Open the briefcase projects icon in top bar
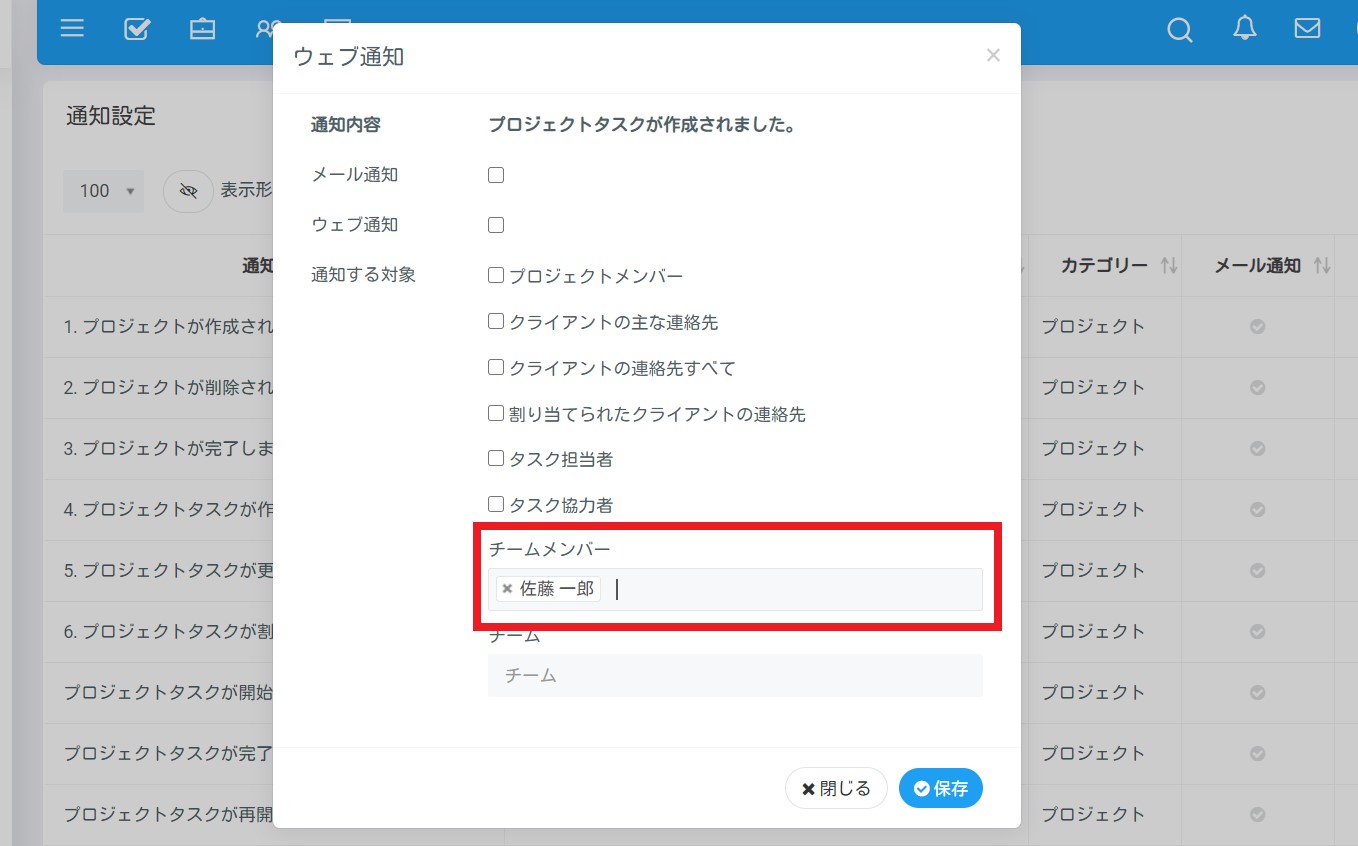Image resolution: width=1358 pixels, height=846 pixels. coord(202,28)
